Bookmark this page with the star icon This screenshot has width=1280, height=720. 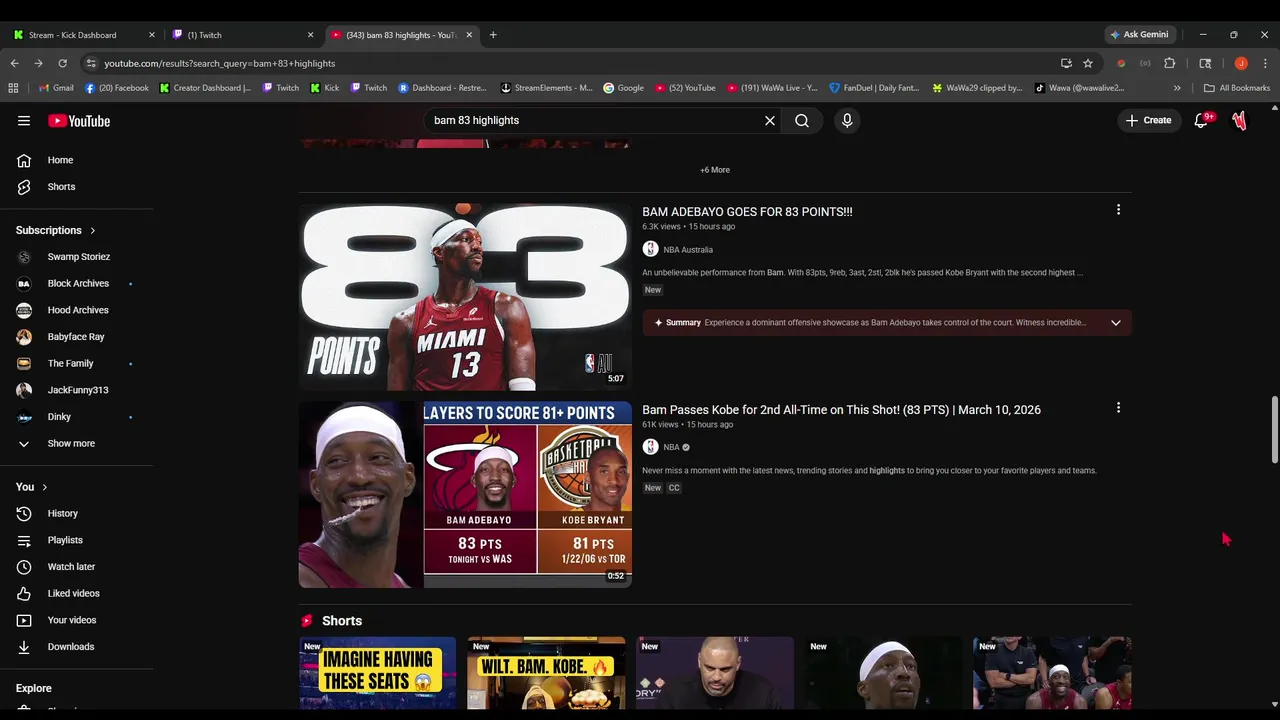(x=1088, y=63)
